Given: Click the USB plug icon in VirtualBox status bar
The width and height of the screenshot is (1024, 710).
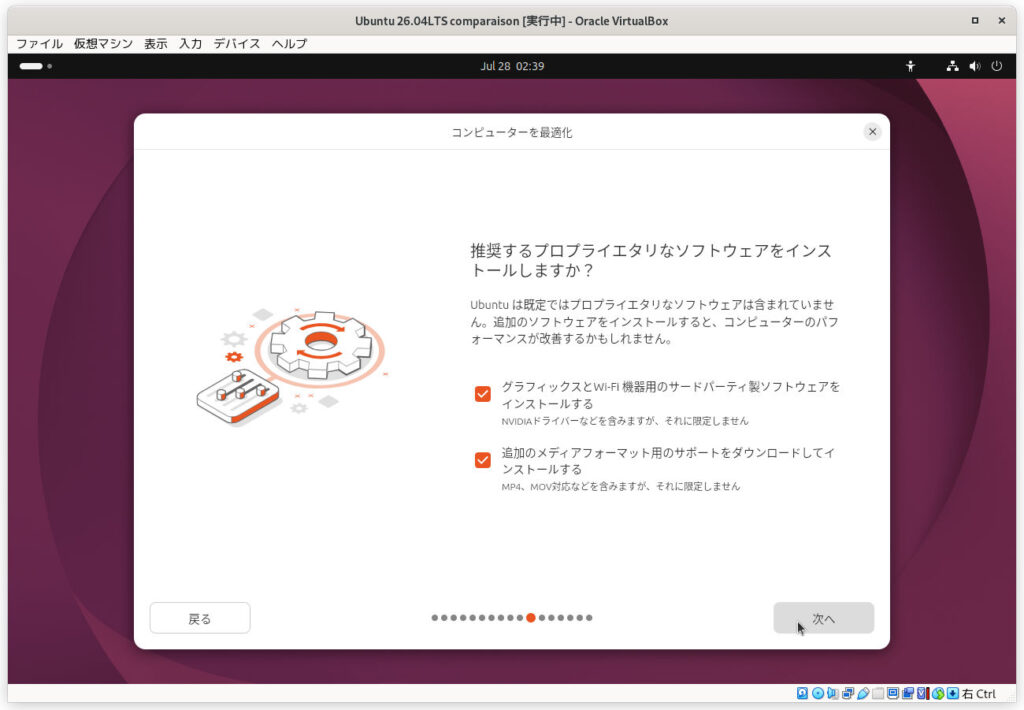Looking at the screenshot, I should (x=863, y=694).
